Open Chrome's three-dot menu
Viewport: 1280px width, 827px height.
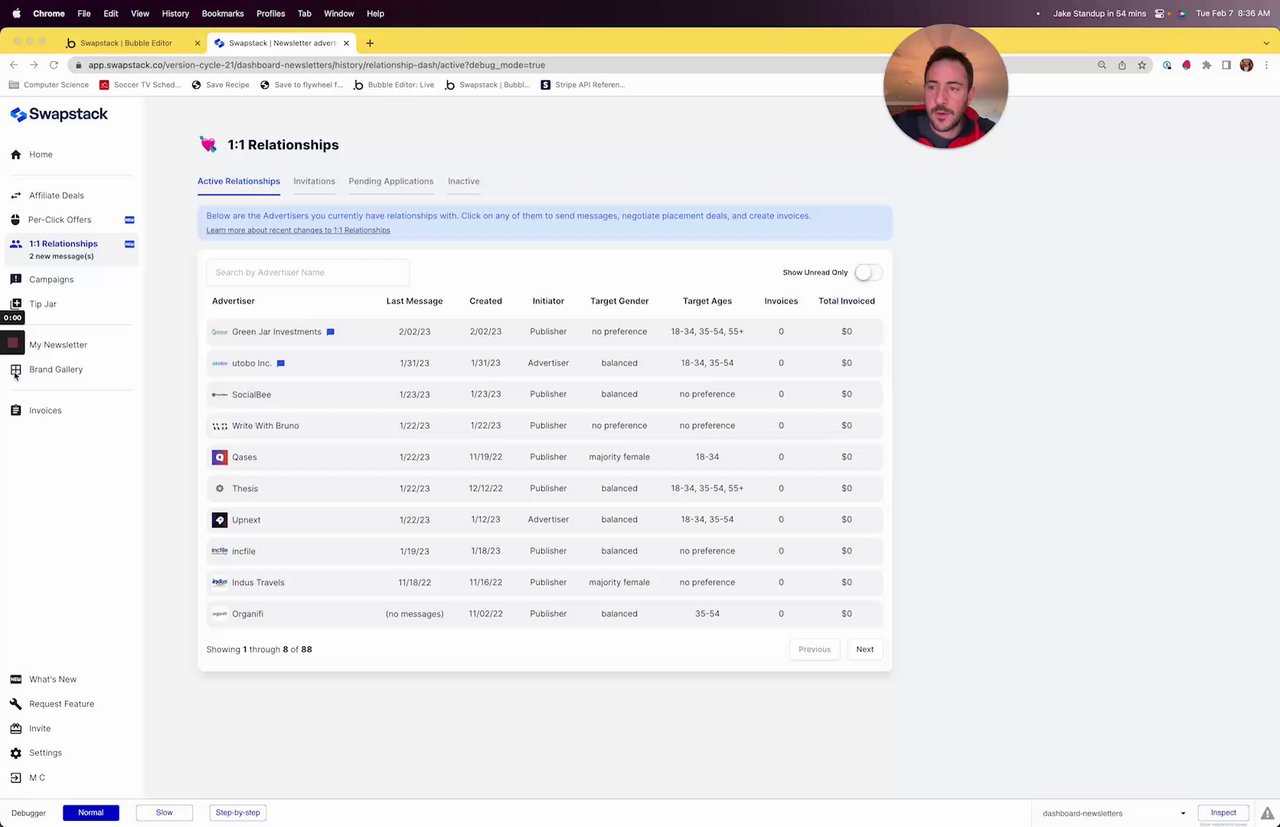pos(1266,65)
